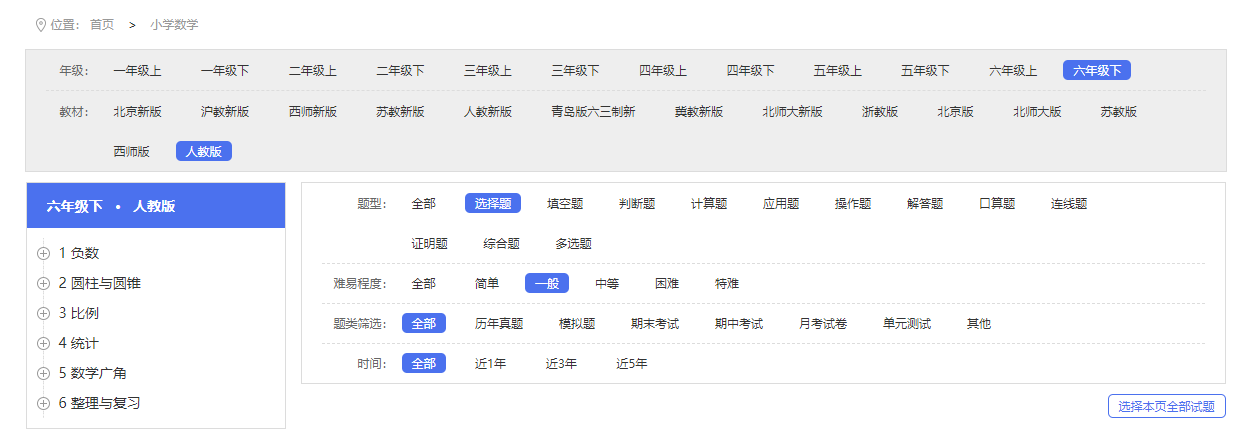Choose textbook 北师大新版
The width and height of the screenshot is (1245, 429).
[x=792, y=112]
